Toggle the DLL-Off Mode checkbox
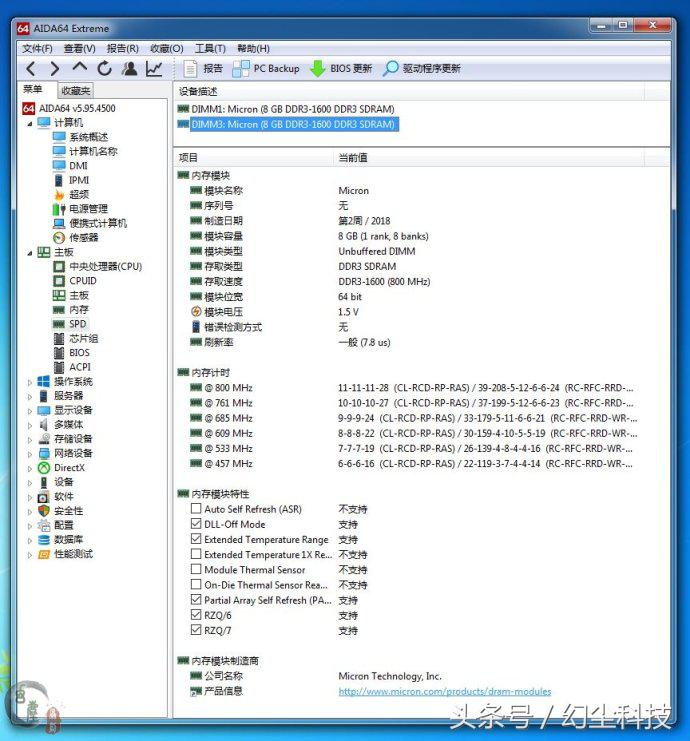 tap(196, 524)
